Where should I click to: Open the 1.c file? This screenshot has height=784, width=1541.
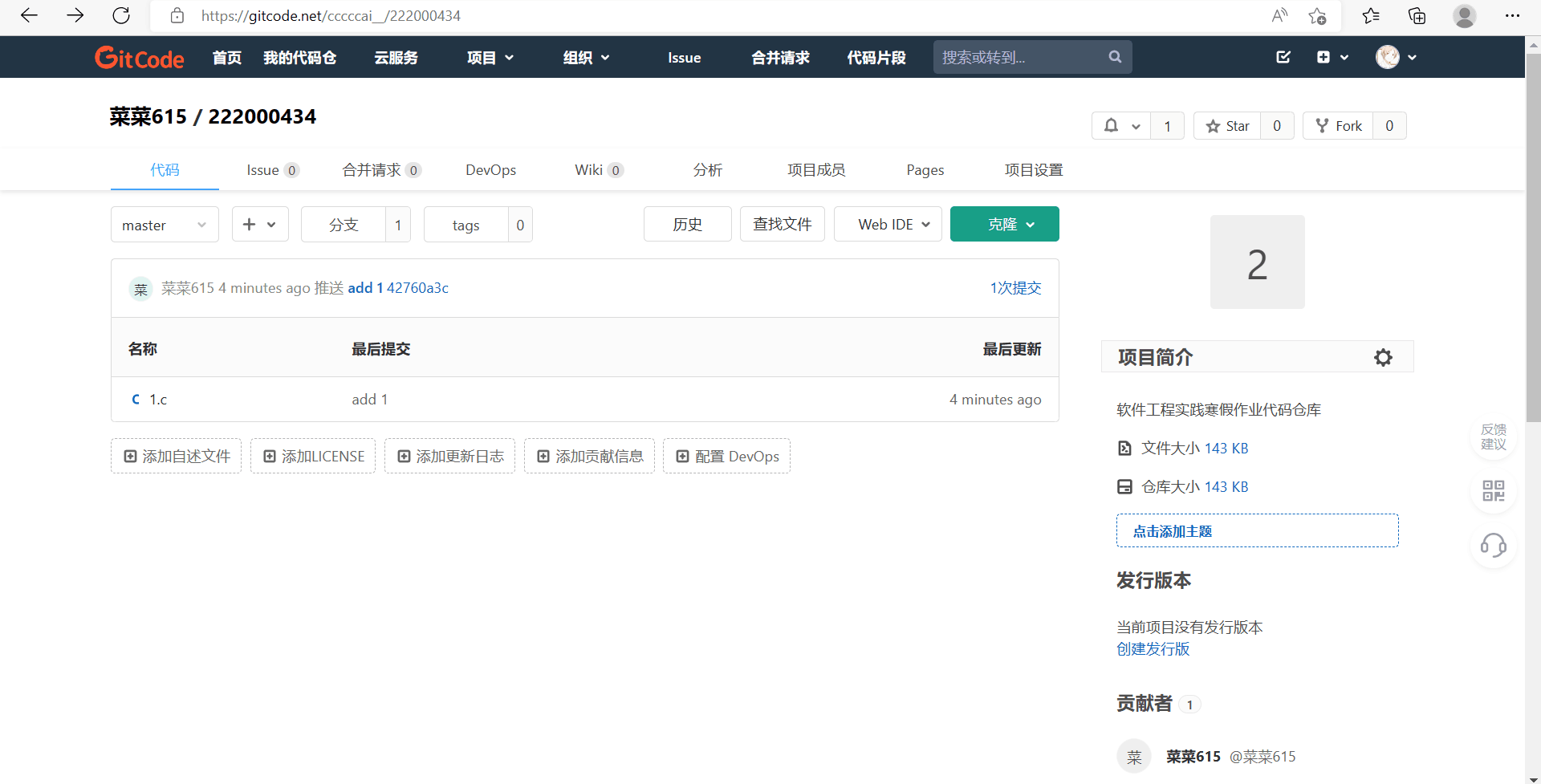click(158, 400)
